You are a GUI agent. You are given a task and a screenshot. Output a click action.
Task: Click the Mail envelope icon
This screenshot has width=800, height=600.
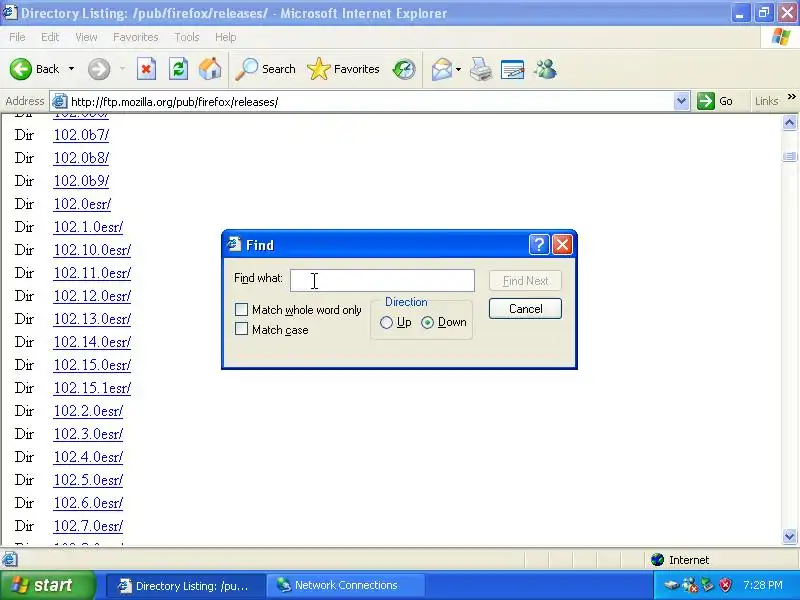(x=442, y=69)
